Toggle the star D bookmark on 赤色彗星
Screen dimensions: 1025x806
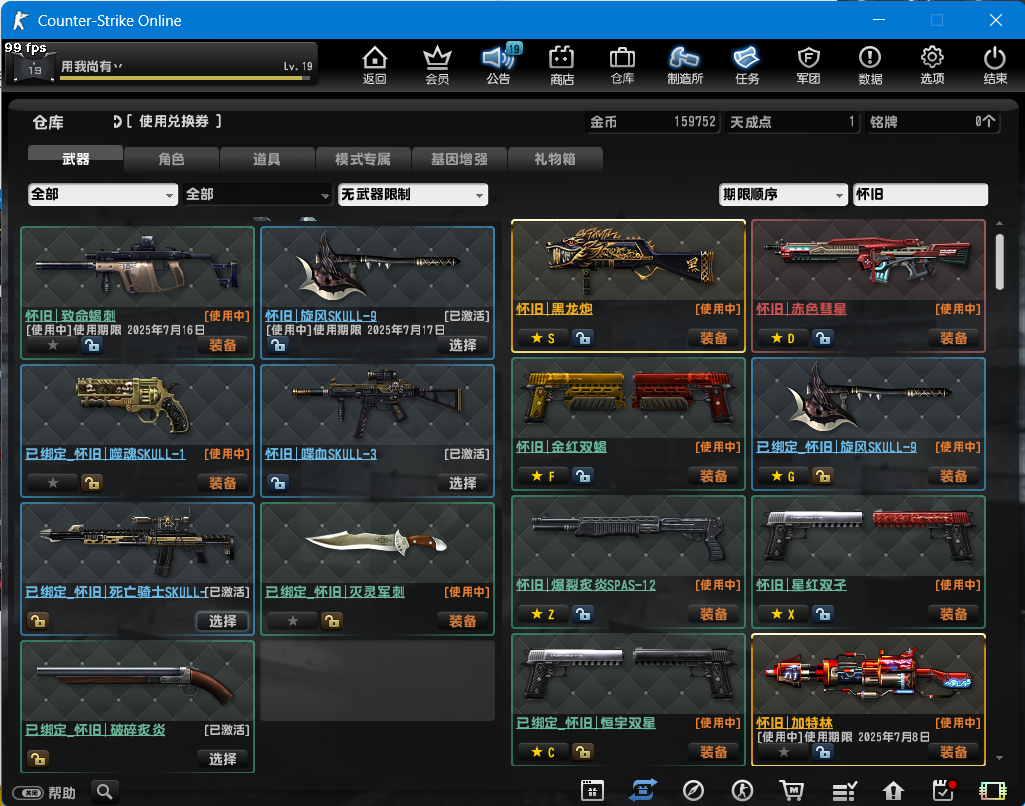[x=782, y=338]
